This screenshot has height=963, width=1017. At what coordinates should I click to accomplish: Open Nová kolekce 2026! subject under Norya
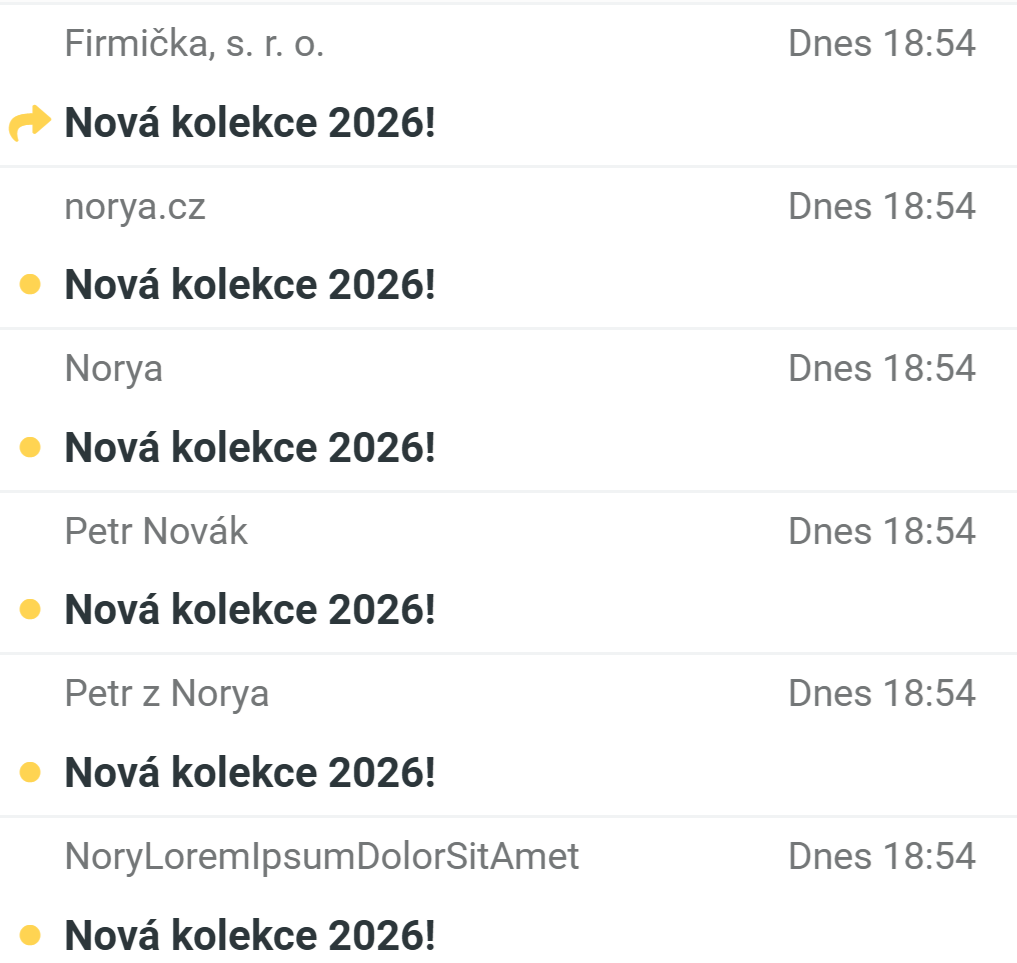tap(250, 448)
